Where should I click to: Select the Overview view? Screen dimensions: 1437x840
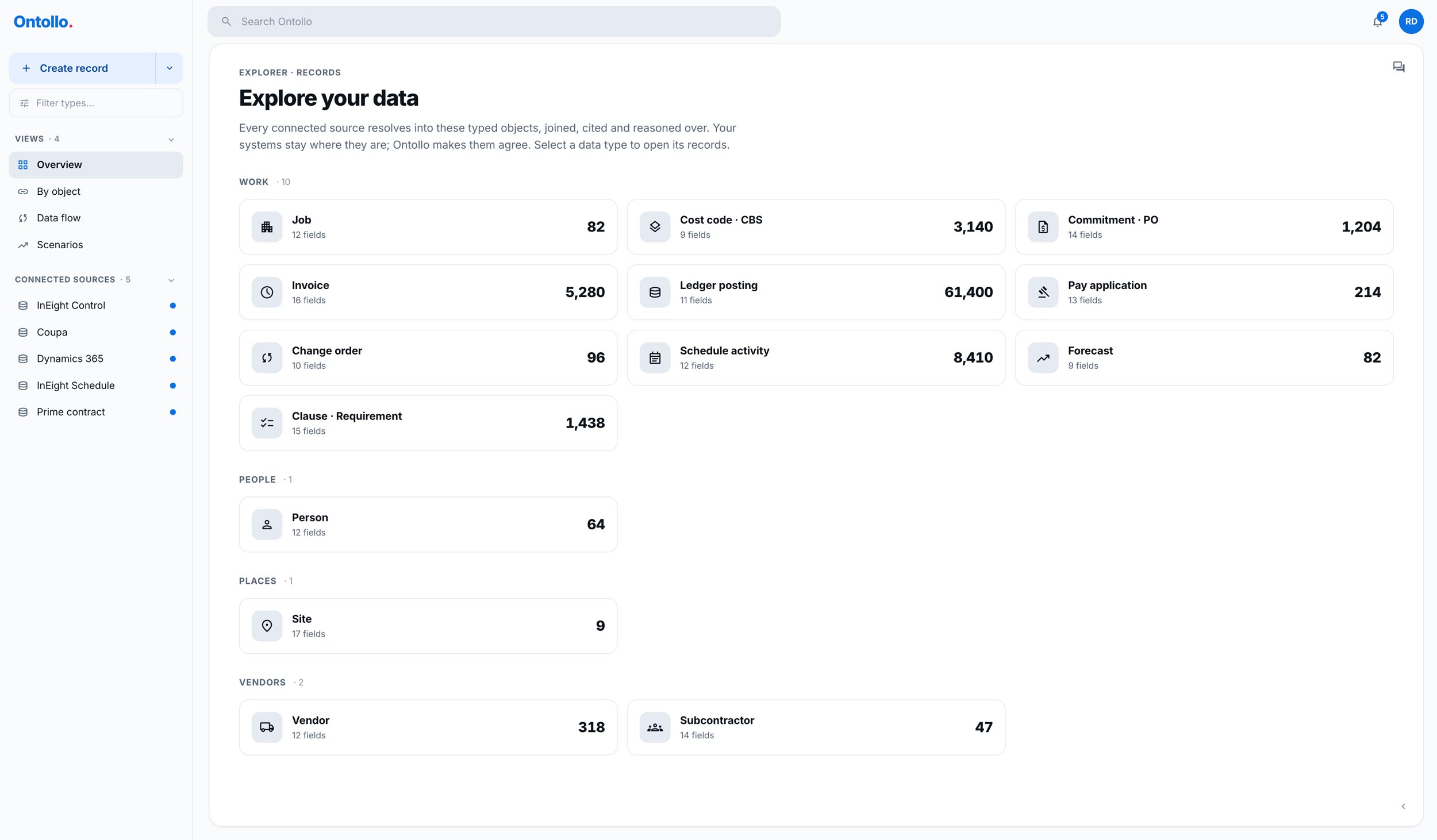[x=96, y=165]
